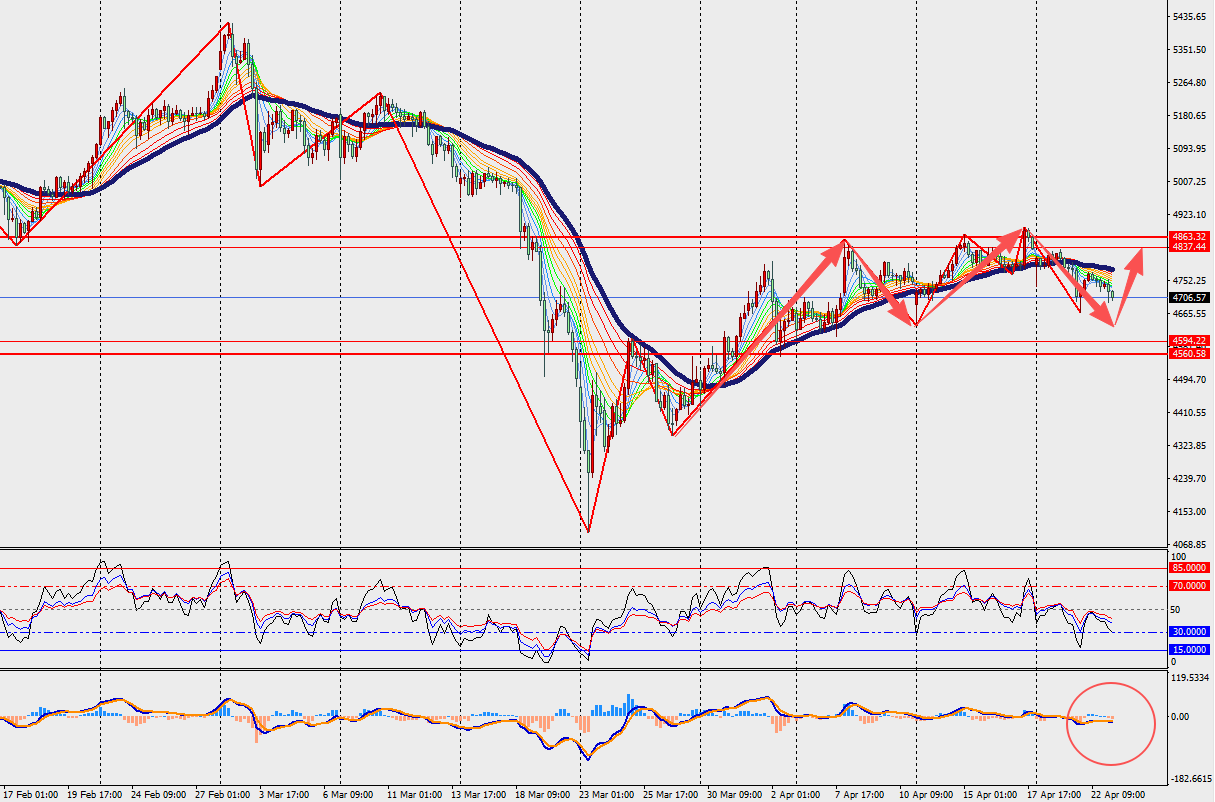Click the 5435.65 price scale value
Screen dimensions: 1215x802
[1191, 18]
